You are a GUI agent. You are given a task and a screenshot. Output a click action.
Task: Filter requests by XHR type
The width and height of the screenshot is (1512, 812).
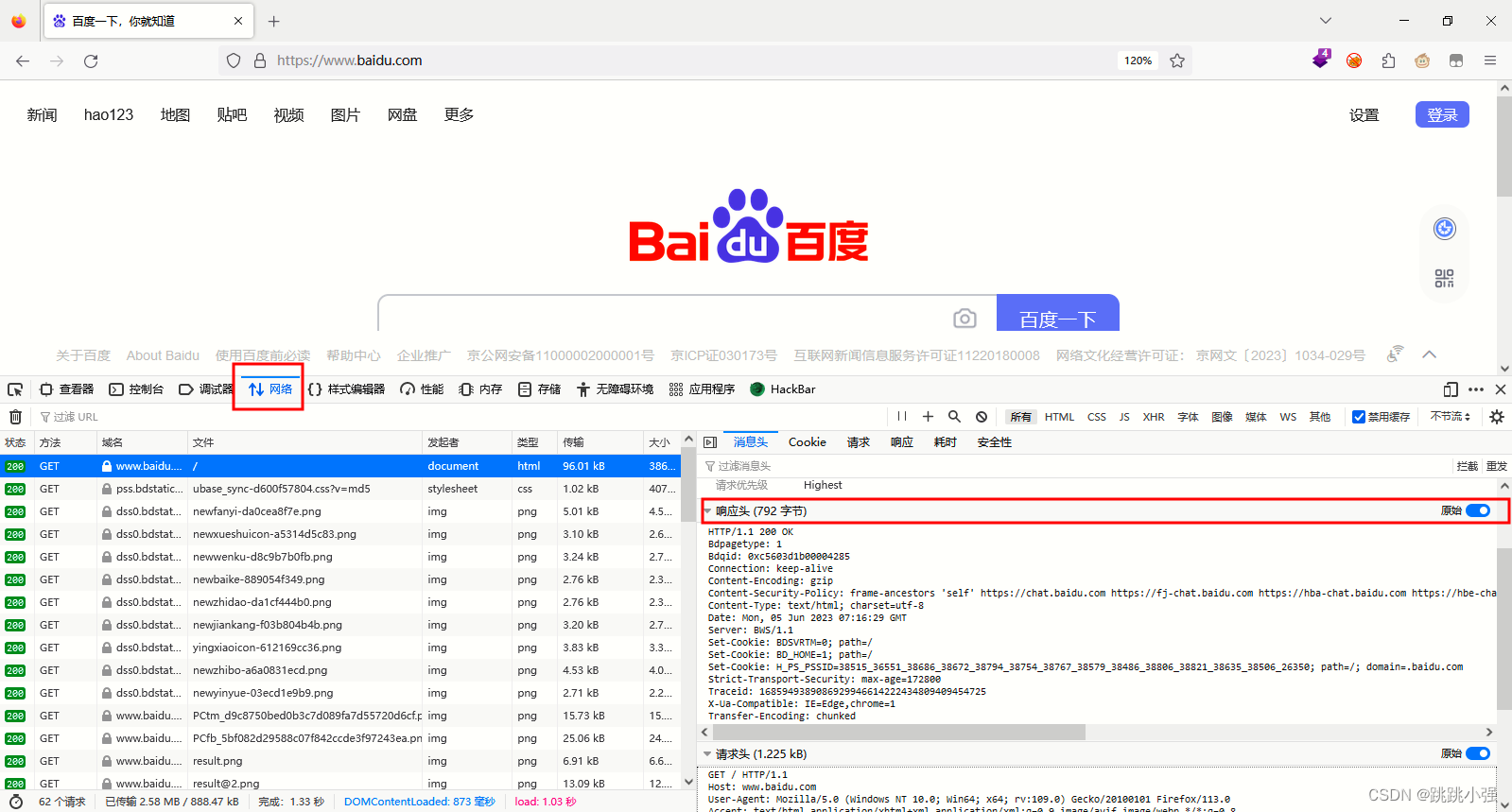pyautogui.click(x=1154, y=417)
